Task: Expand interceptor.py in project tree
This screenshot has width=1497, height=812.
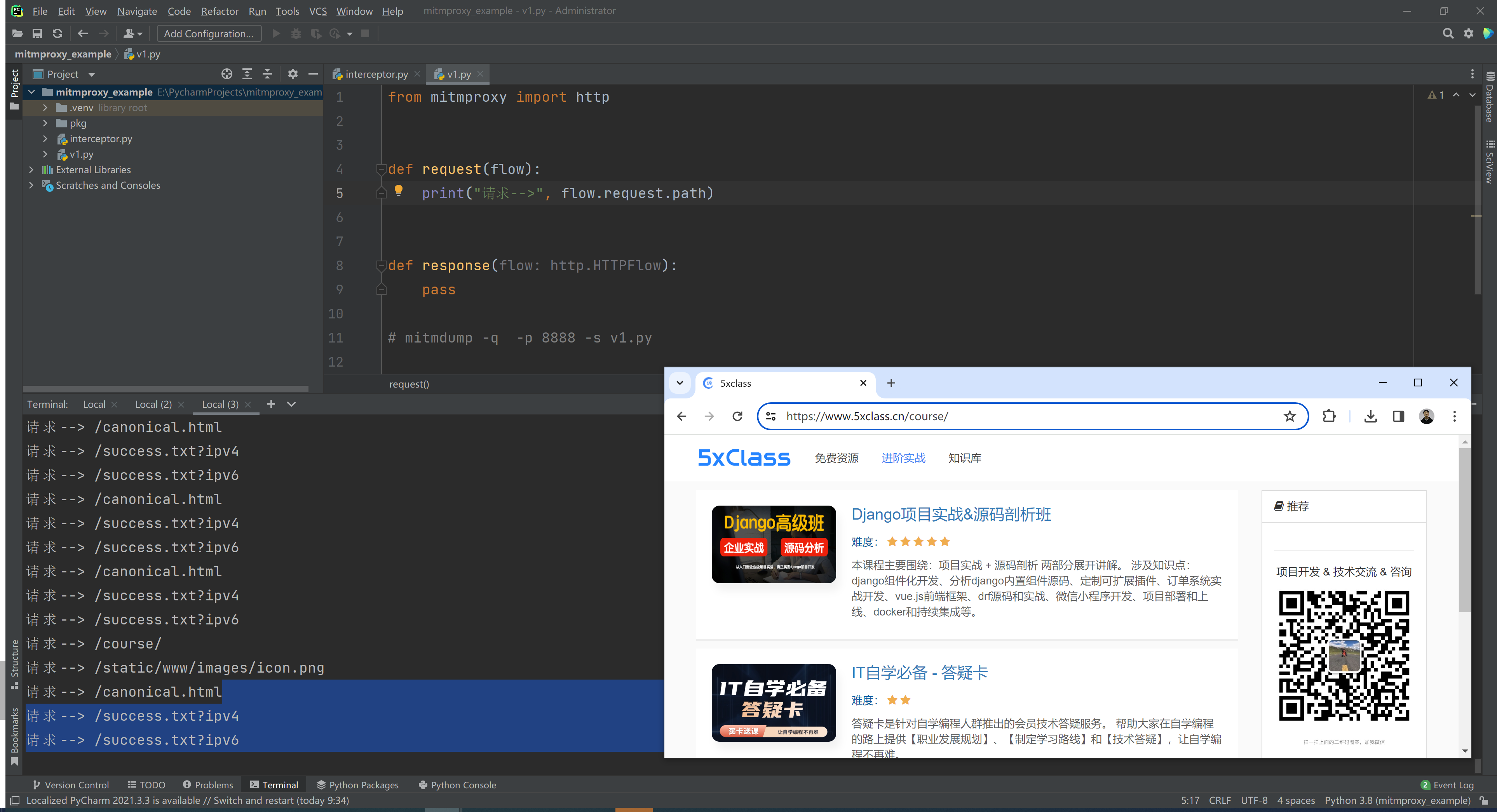Action: 45,139
